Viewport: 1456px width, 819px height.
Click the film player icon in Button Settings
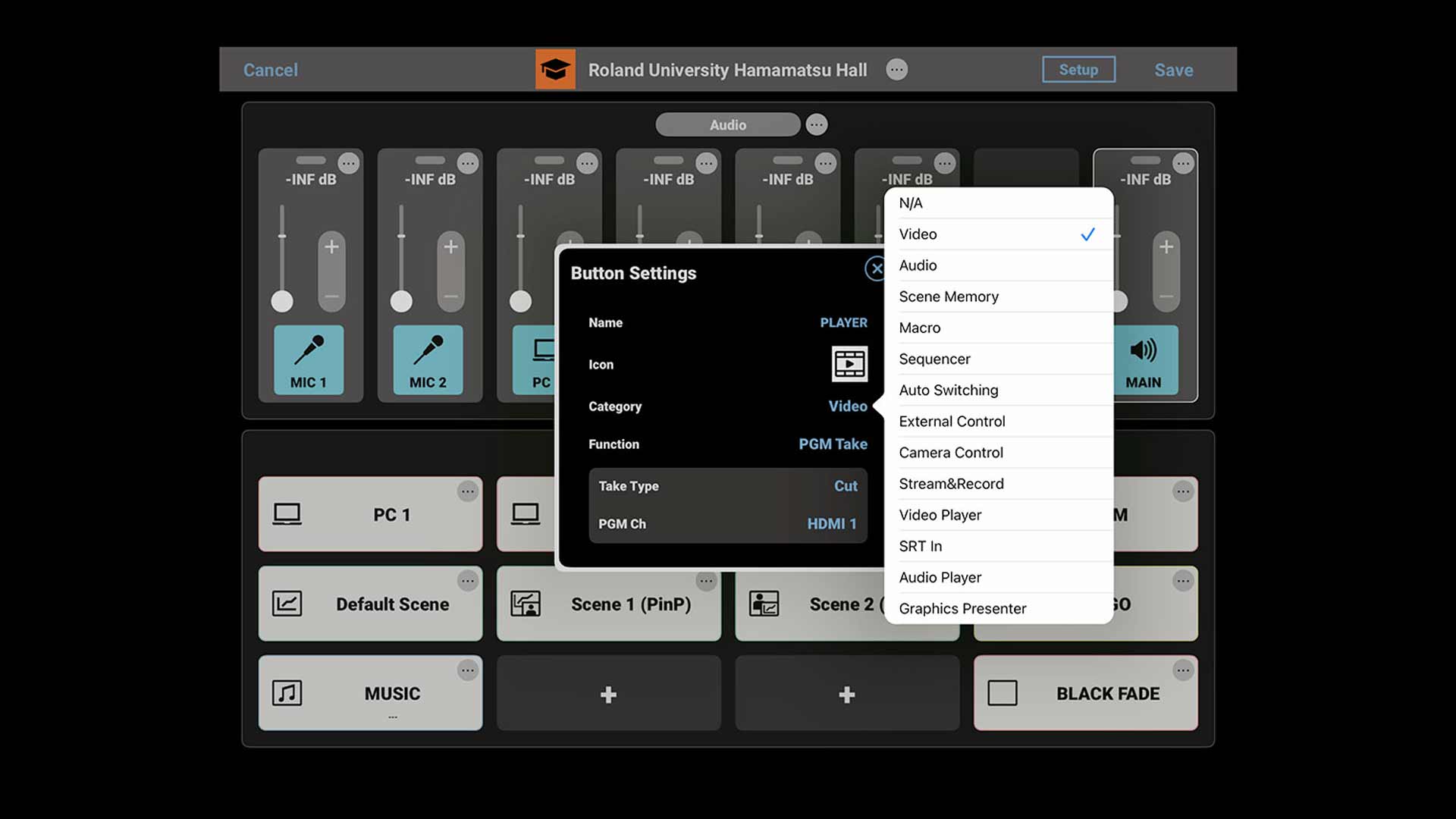[849, 364]
